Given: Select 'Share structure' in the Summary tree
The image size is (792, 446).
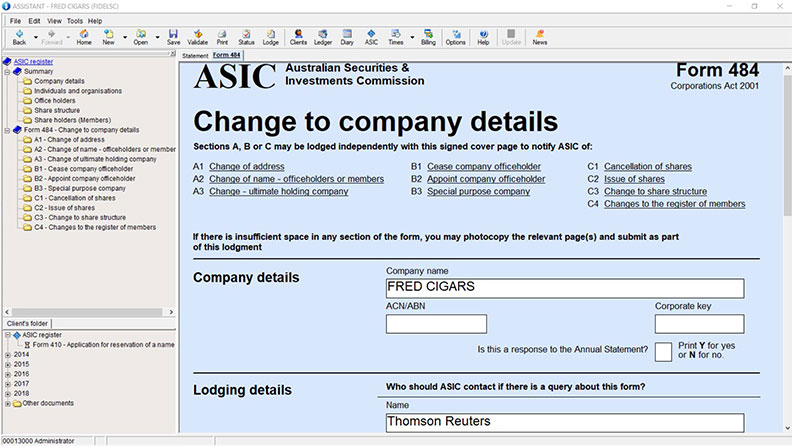Looking at the screenshot, I should pos(56,110).
